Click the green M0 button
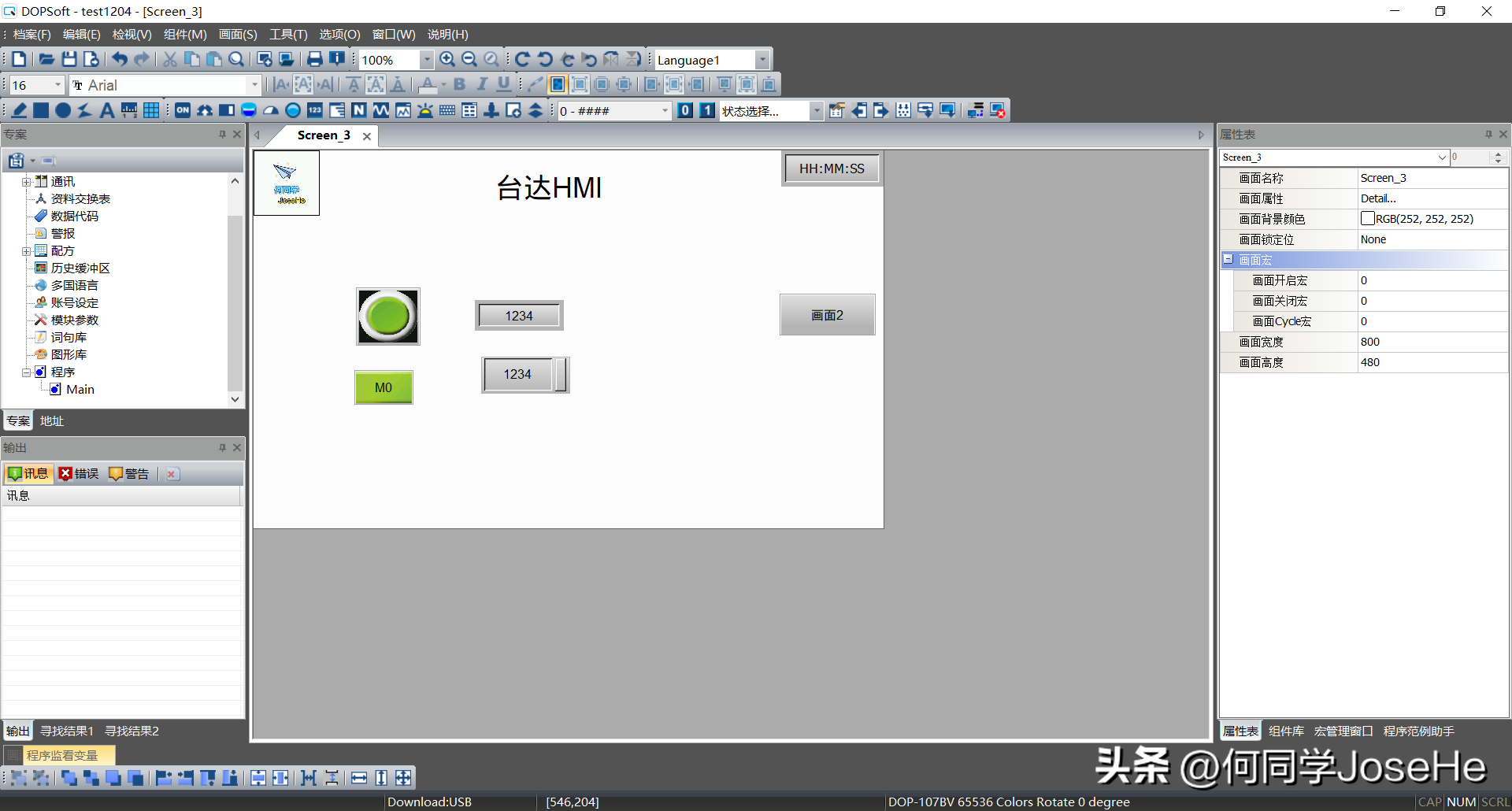 click(384, 387)
